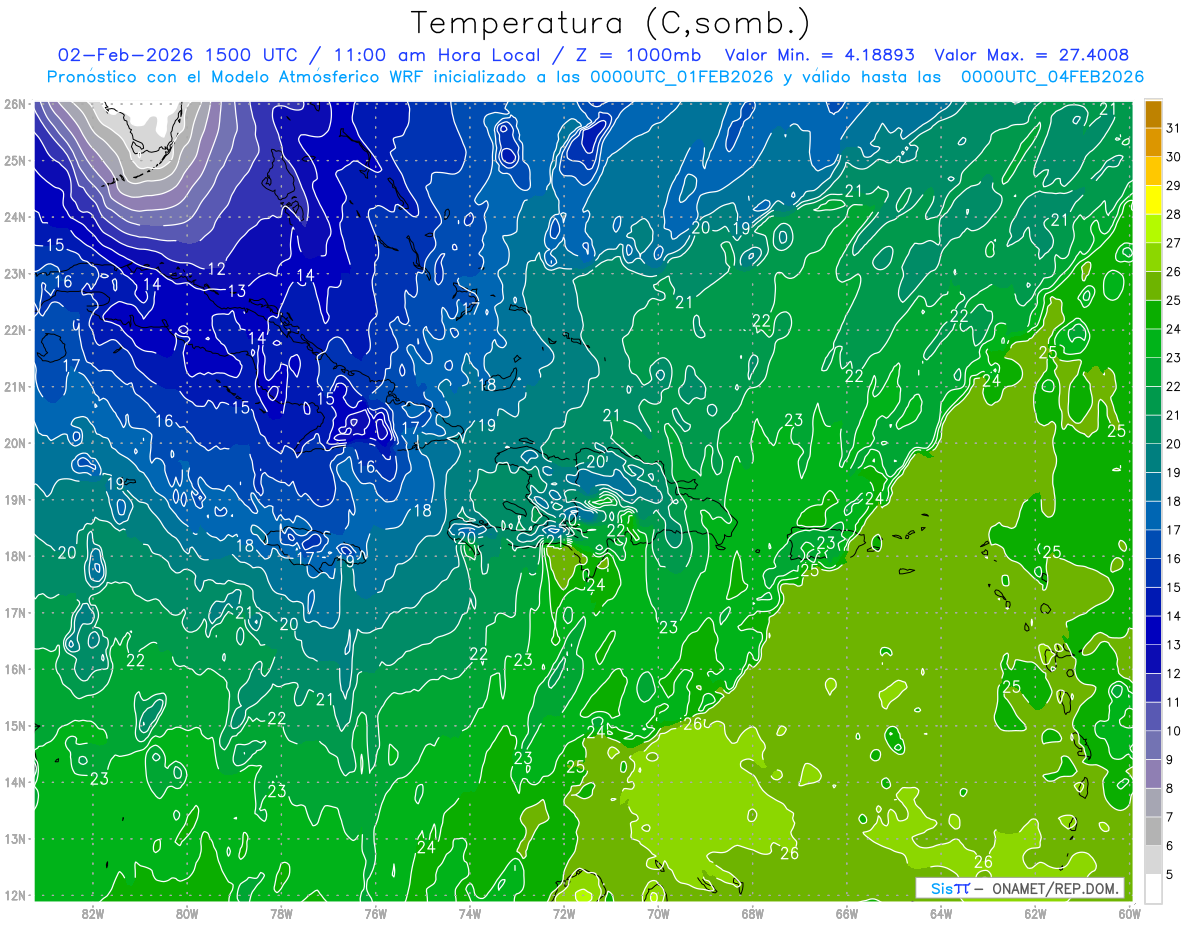
Task: Click the 23N latitude axis label
Action: click(x=14, y=274)
